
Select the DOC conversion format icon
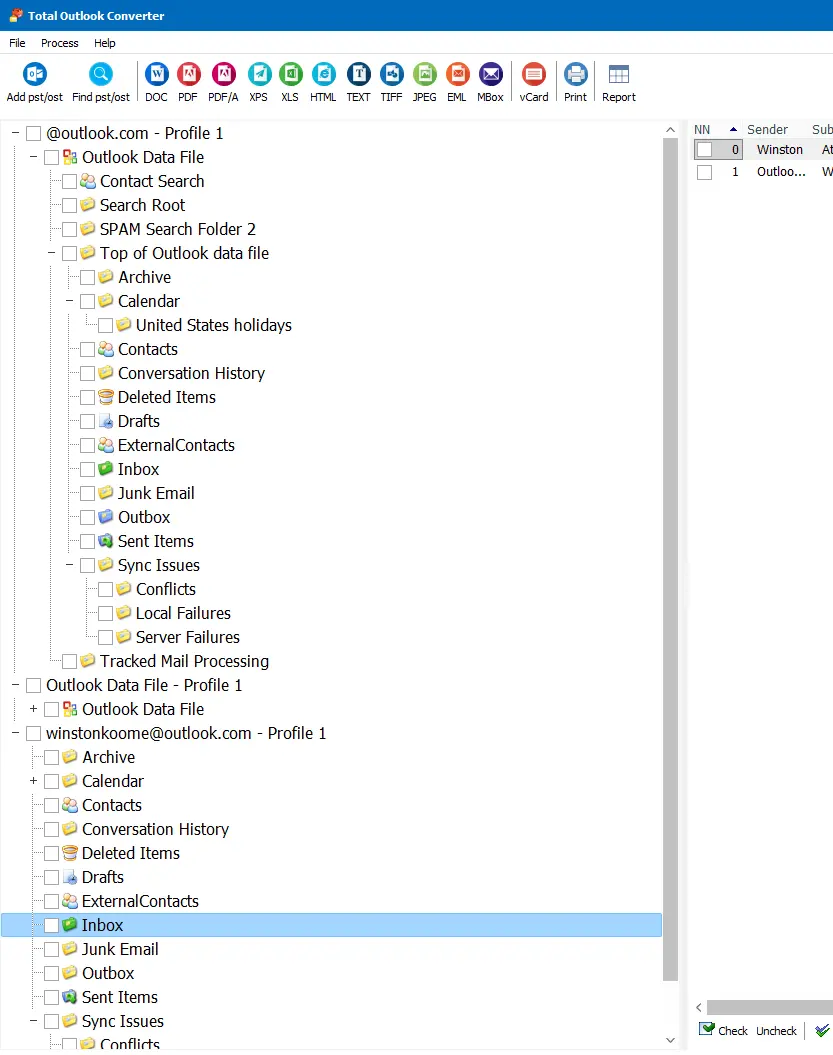click(156, 74)
